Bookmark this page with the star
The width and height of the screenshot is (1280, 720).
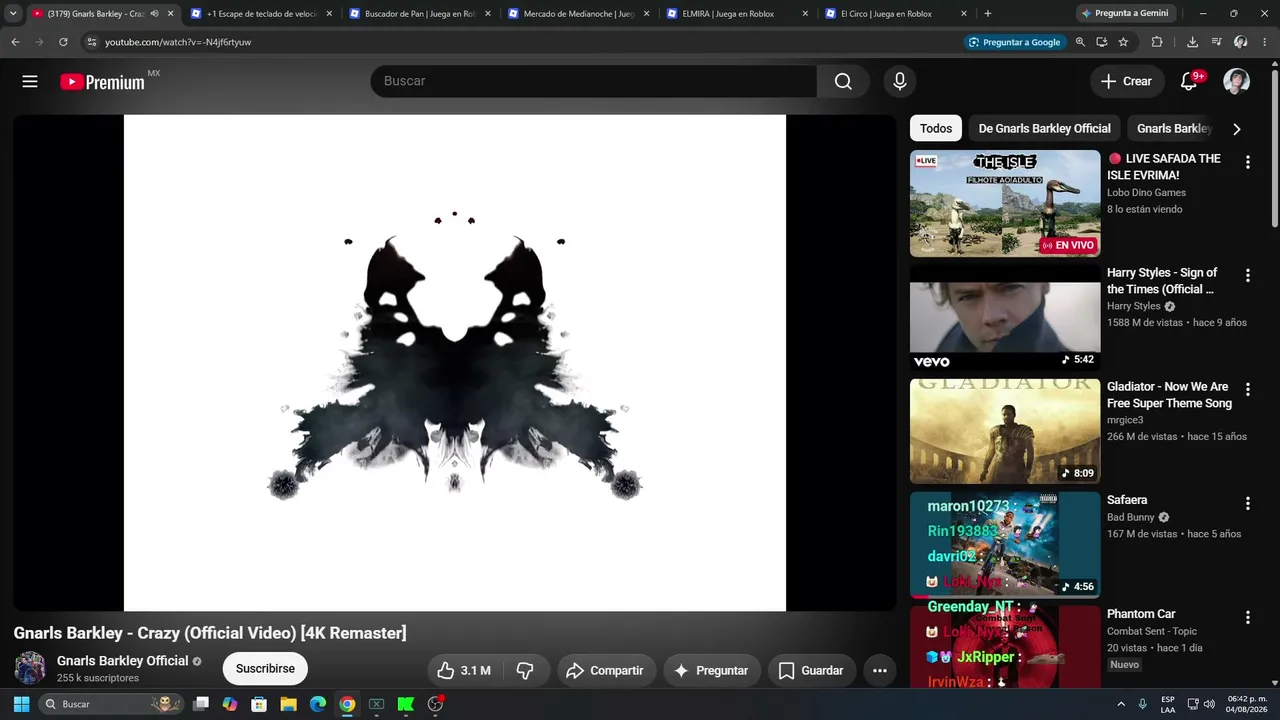pos(1123,42)
